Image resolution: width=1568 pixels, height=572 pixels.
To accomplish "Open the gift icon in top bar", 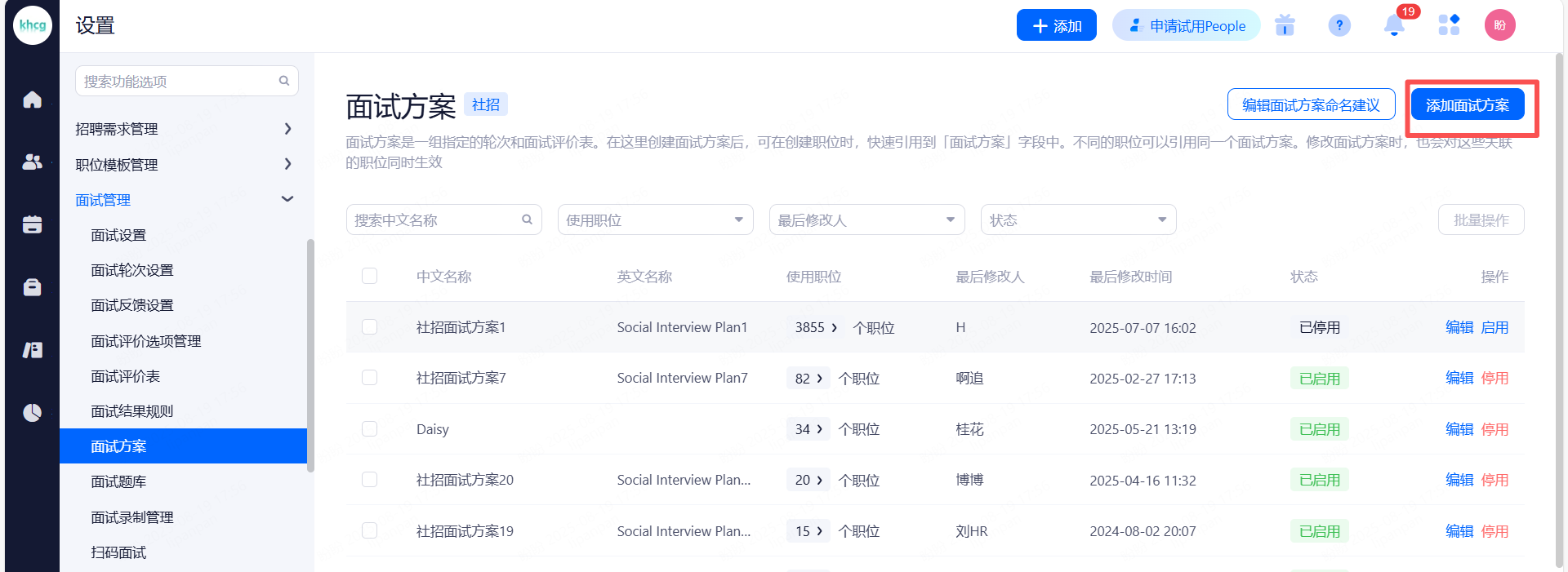I will point(1285,26).
